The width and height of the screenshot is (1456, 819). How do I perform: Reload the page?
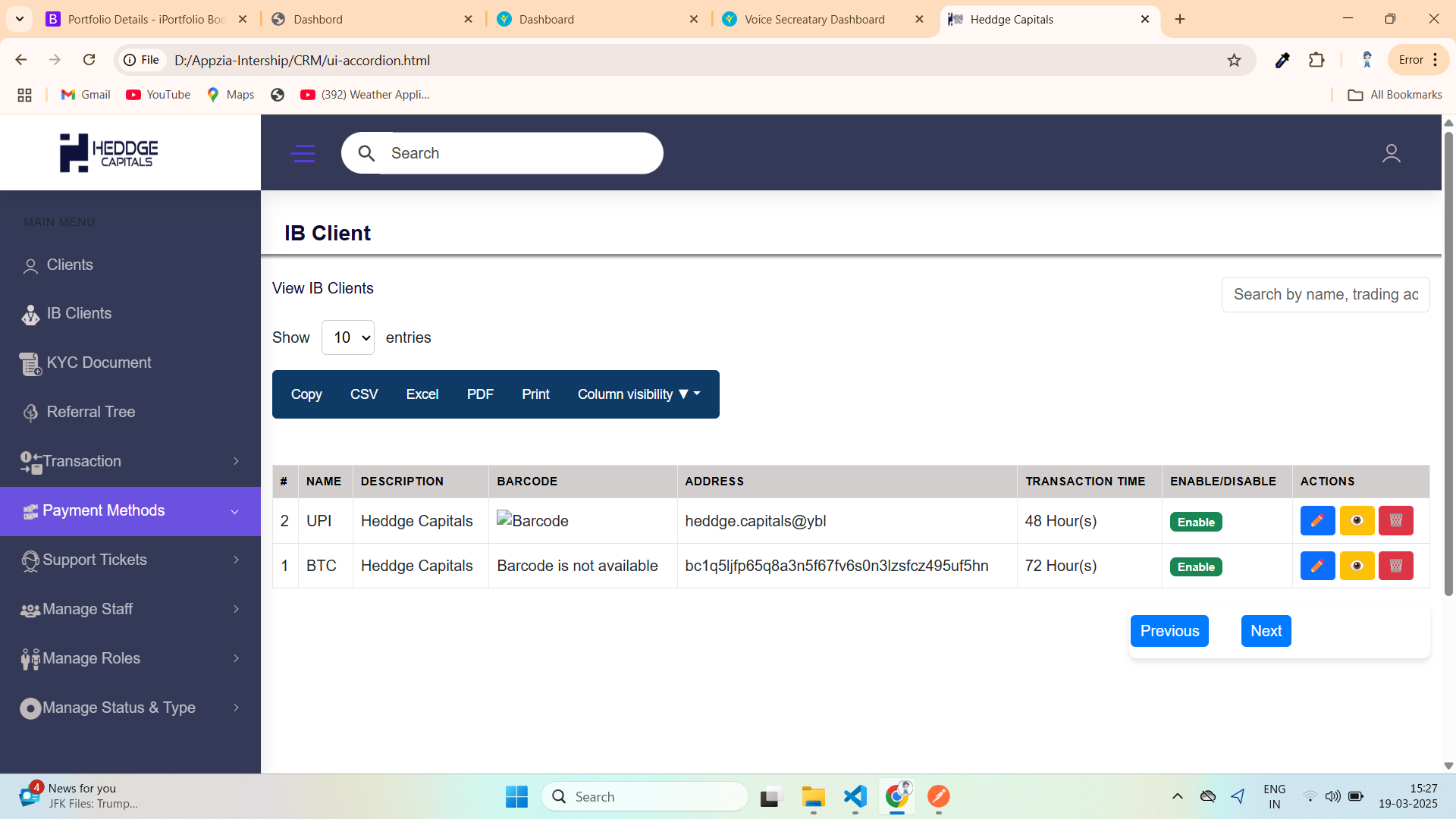pos(89,60)
